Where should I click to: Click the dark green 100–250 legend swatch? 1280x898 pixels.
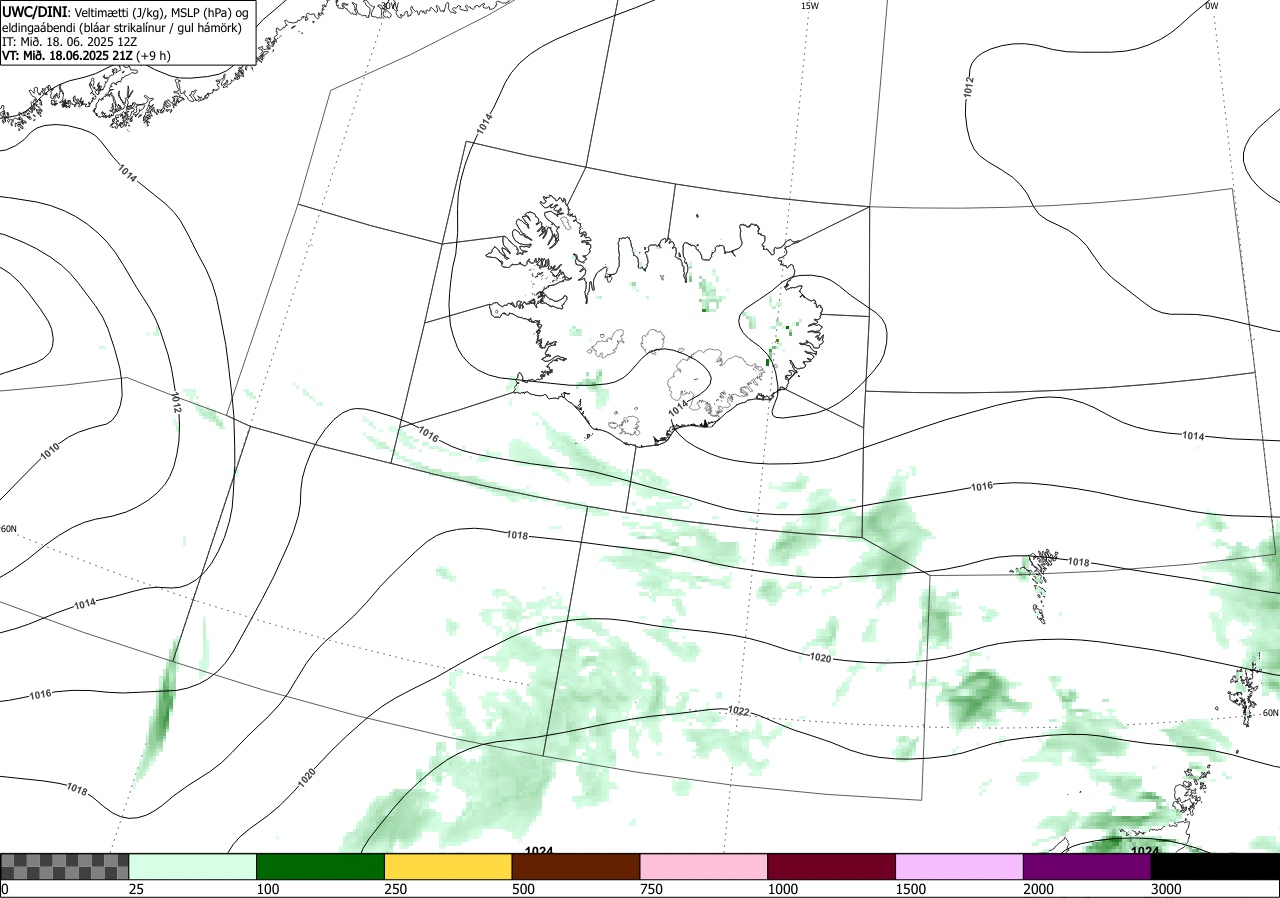(x=321, y=866)
